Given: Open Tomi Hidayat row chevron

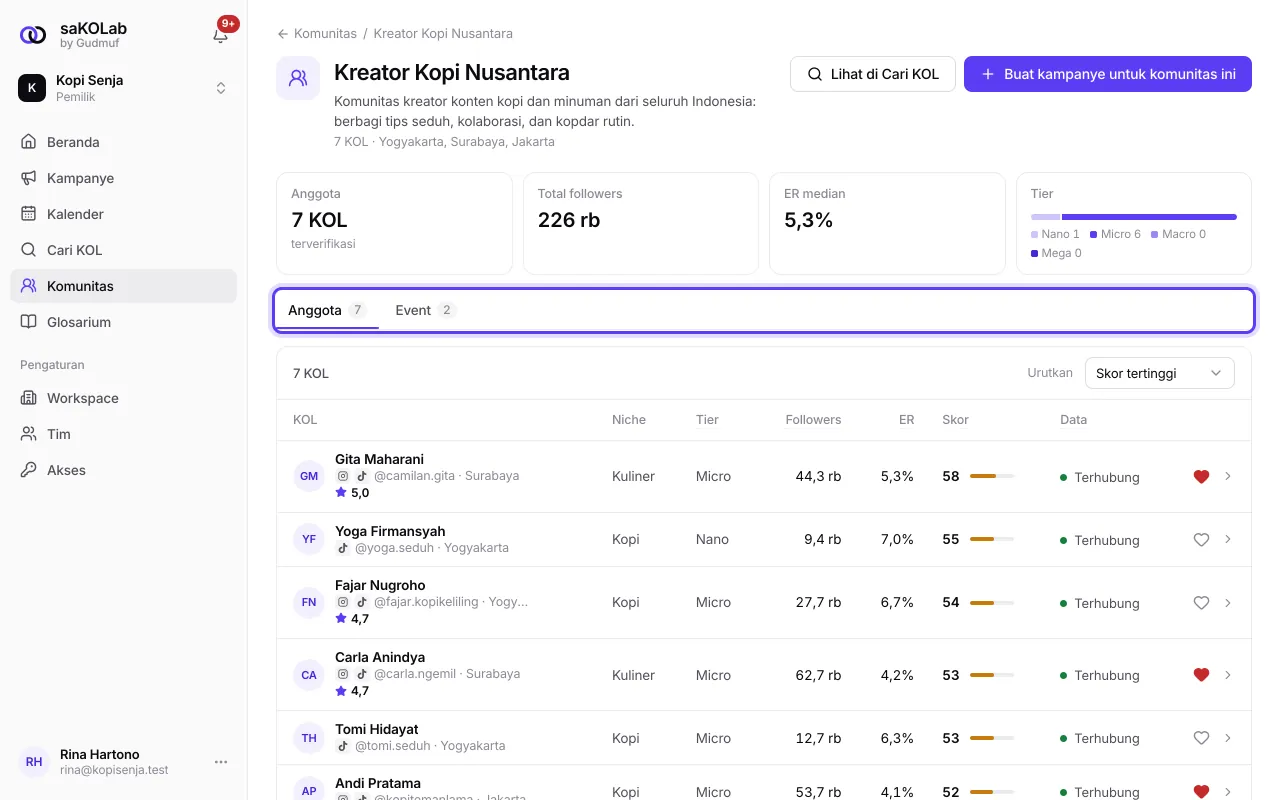Looking at the screenshot, I should pos(1228,738).
